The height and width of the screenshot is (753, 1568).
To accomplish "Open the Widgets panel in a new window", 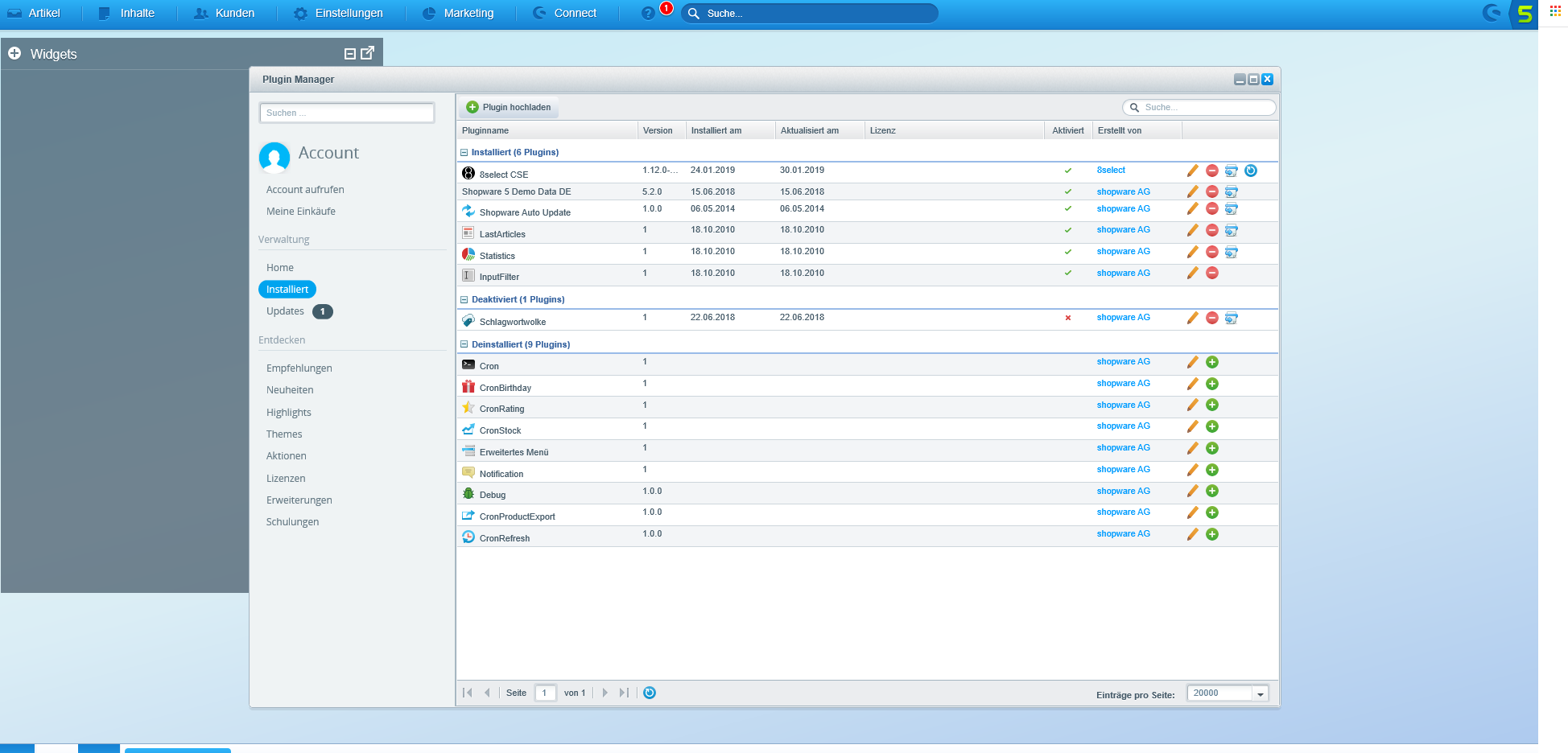I will [x=368, y=53].
